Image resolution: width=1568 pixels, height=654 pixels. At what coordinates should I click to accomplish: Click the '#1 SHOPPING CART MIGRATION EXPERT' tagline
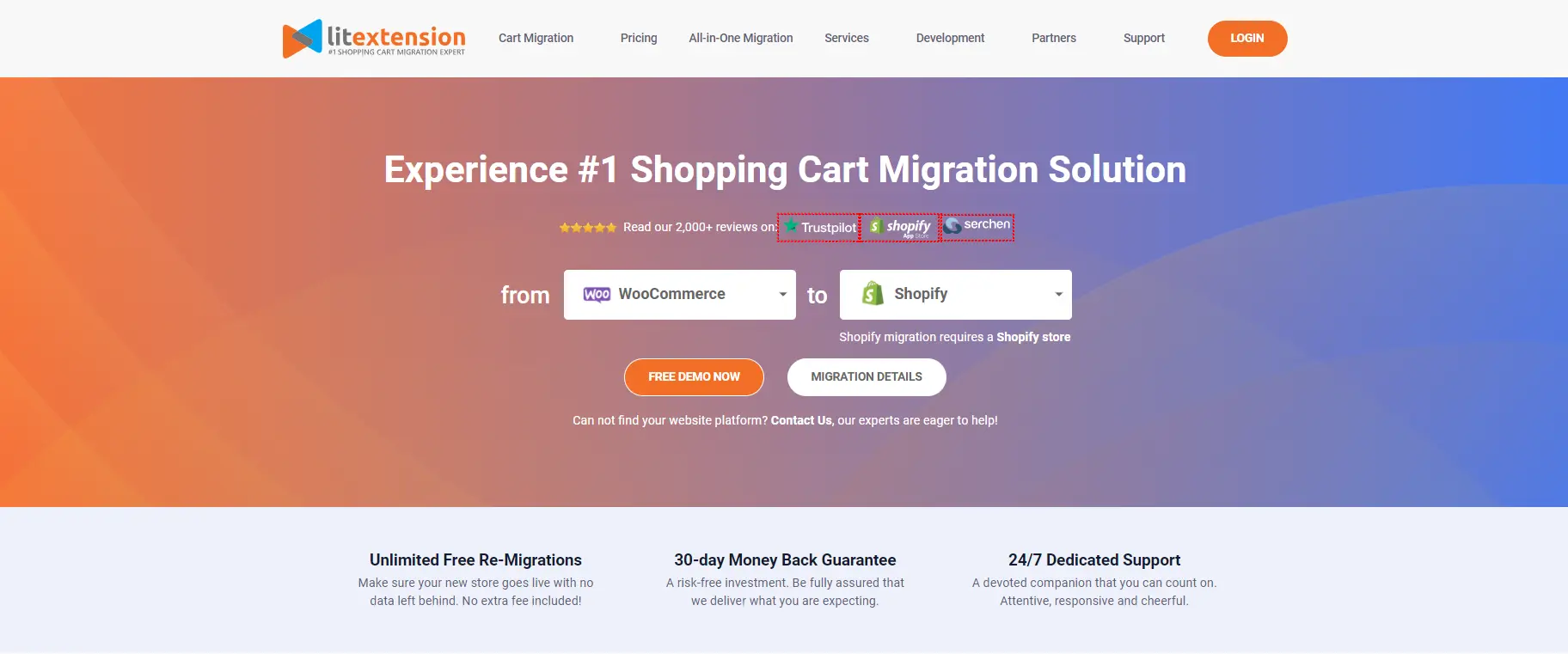(x=396, y=52)
